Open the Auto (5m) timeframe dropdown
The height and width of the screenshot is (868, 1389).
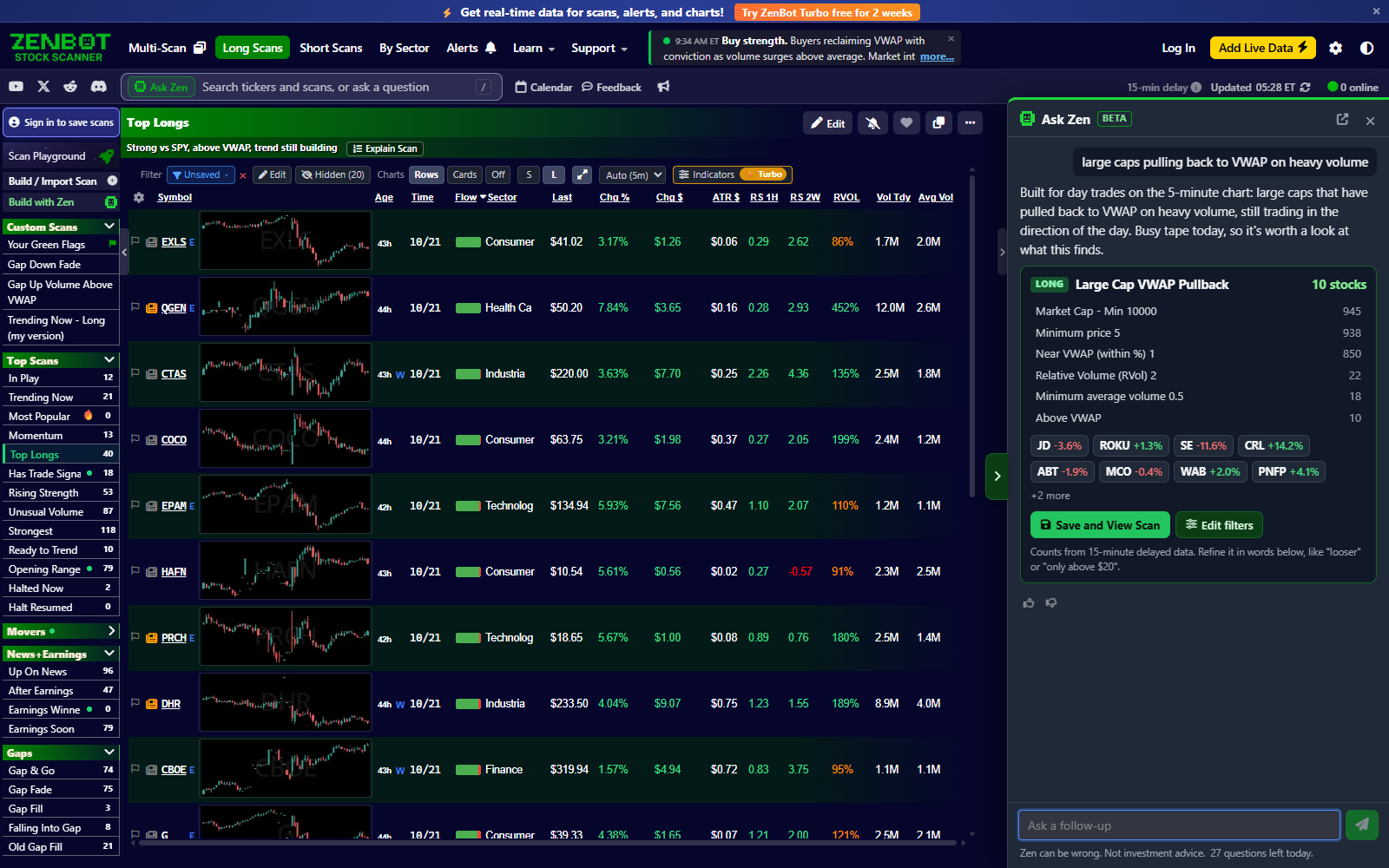pos(634,174)
